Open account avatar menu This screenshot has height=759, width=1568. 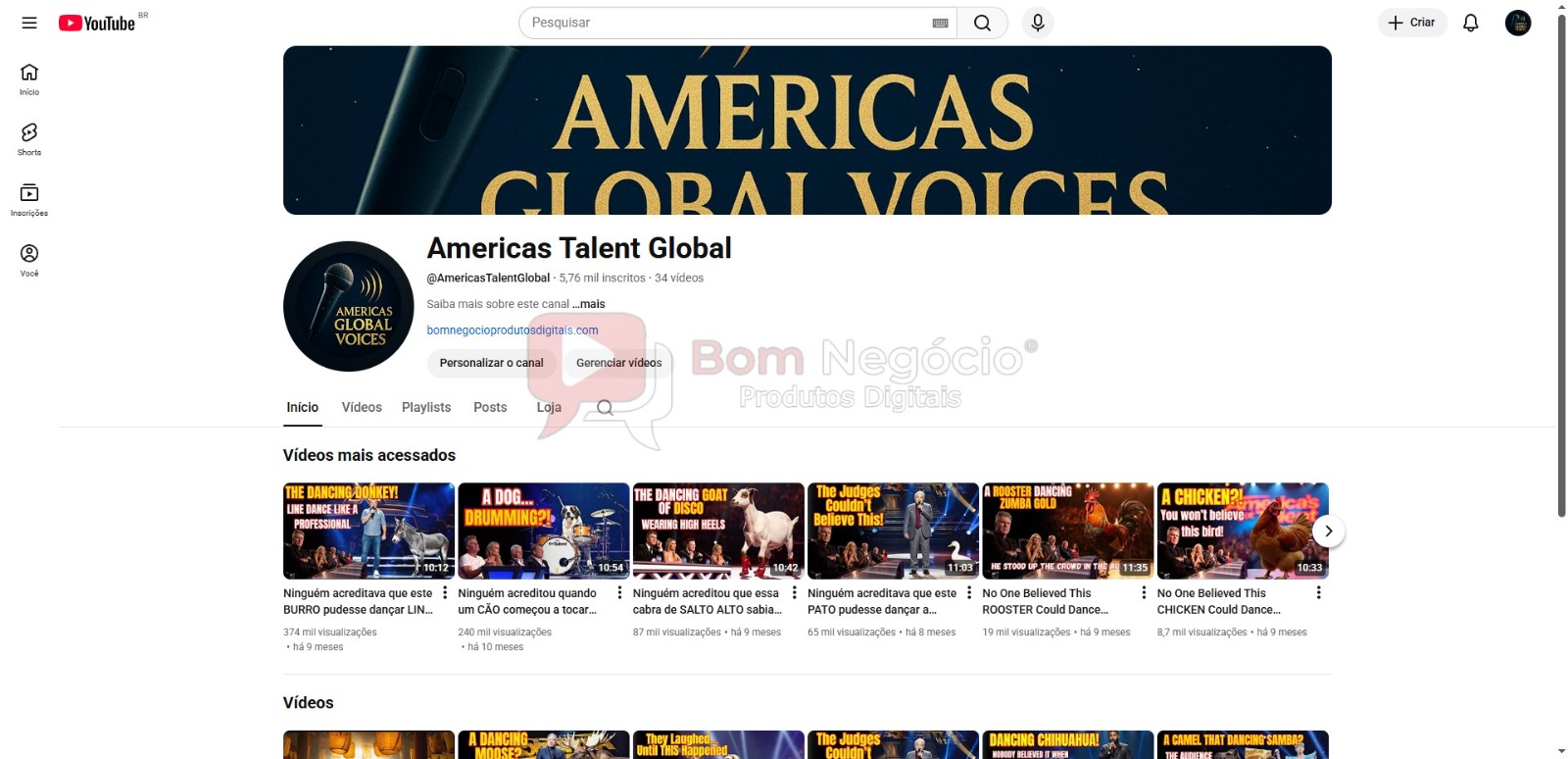click(x=1517, y=23)
